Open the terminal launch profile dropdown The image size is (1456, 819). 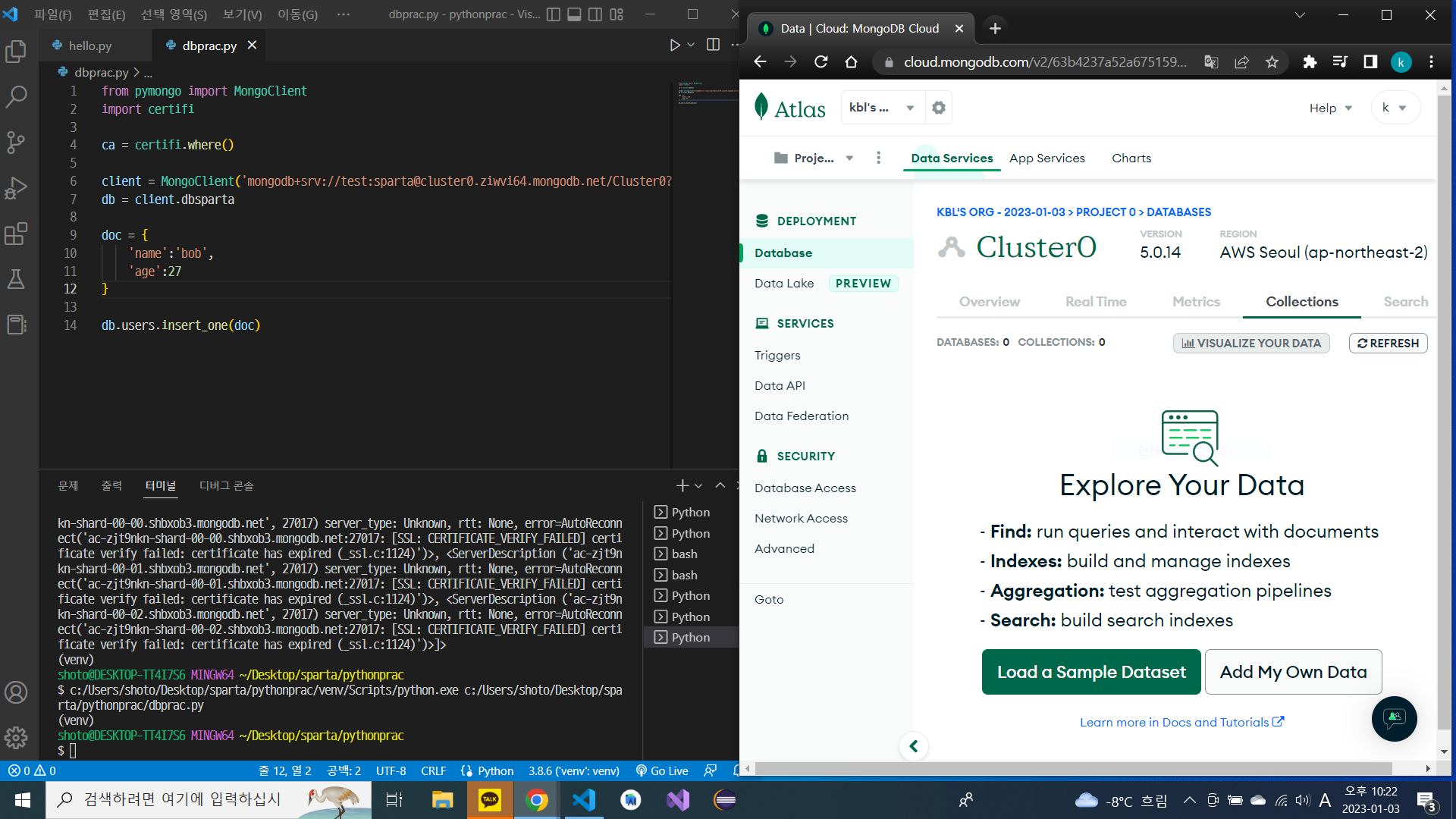pos(698,485)
